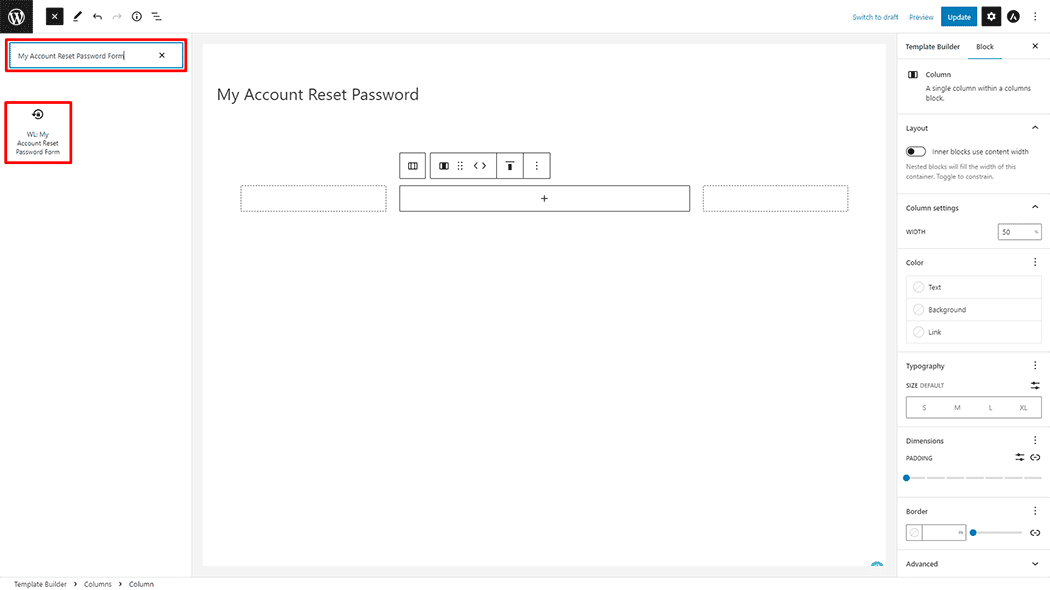Click the Switch to draft link
1050x590 pixels.
coord(875,17)
